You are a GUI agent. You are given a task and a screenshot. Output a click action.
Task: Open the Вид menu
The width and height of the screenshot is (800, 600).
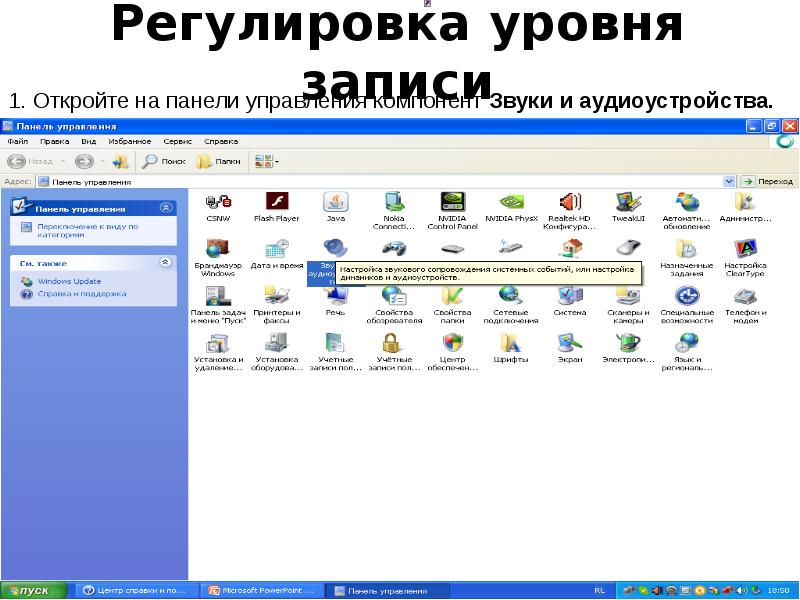tap(89, 141)
